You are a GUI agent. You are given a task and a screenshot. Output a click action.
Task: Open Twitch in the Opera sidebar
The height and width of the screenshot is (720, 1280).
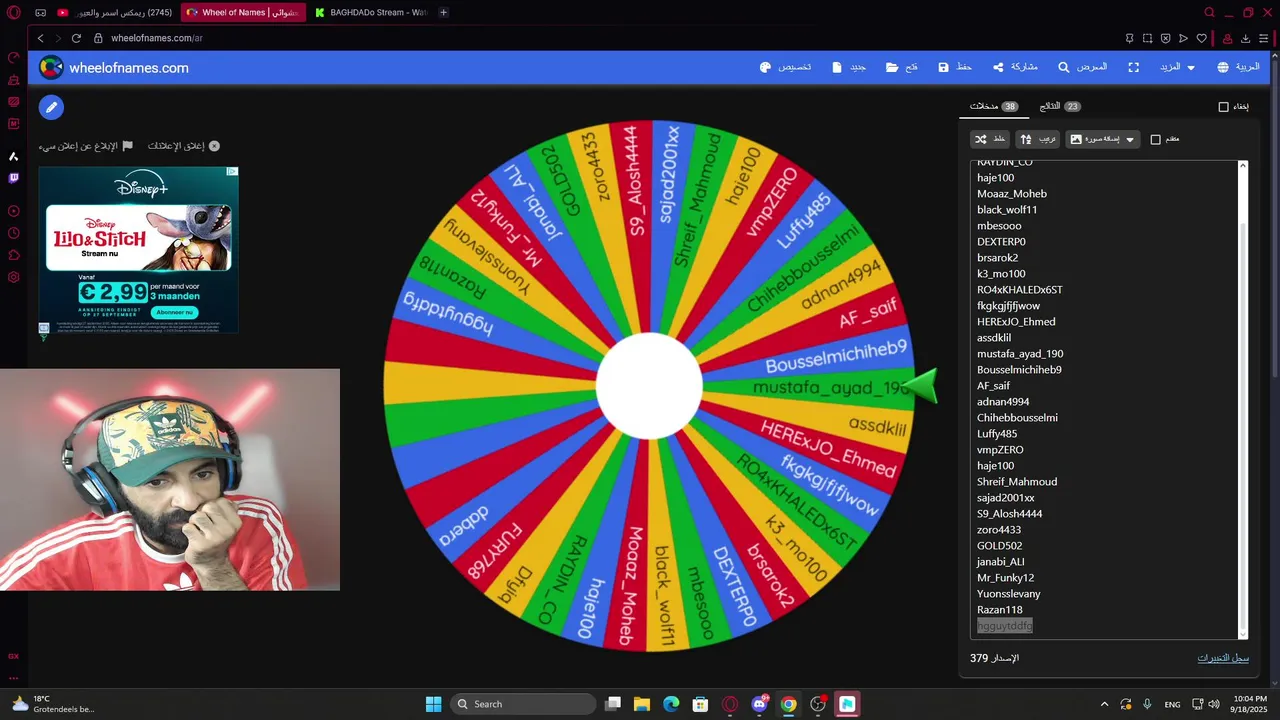tap(14, 178)
